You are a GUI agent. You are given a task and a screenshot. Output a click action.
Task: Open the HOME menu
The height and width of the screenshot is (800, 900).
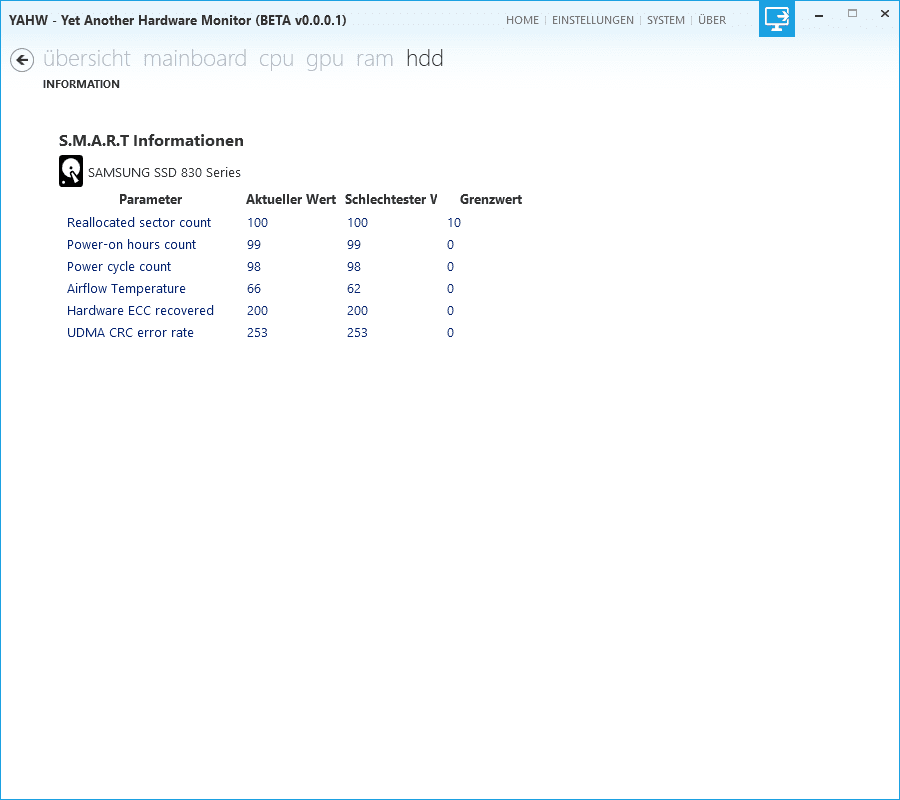522,20
